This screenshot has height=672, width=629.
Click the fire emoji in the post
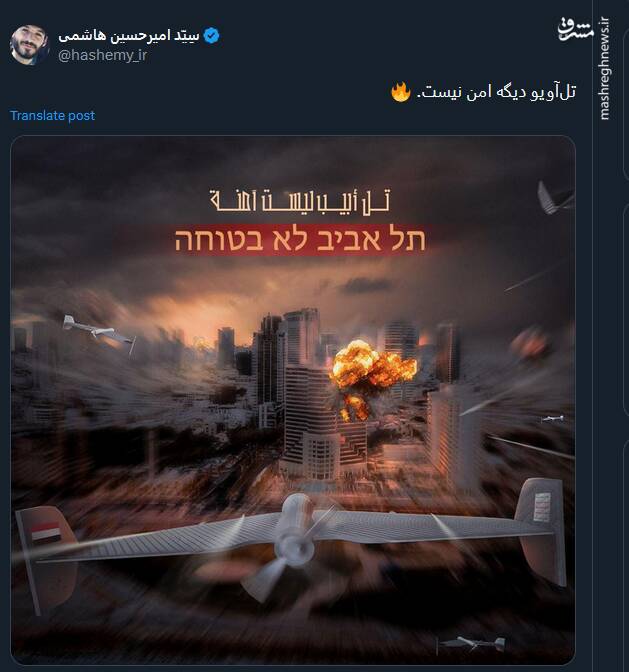[401, 91]
